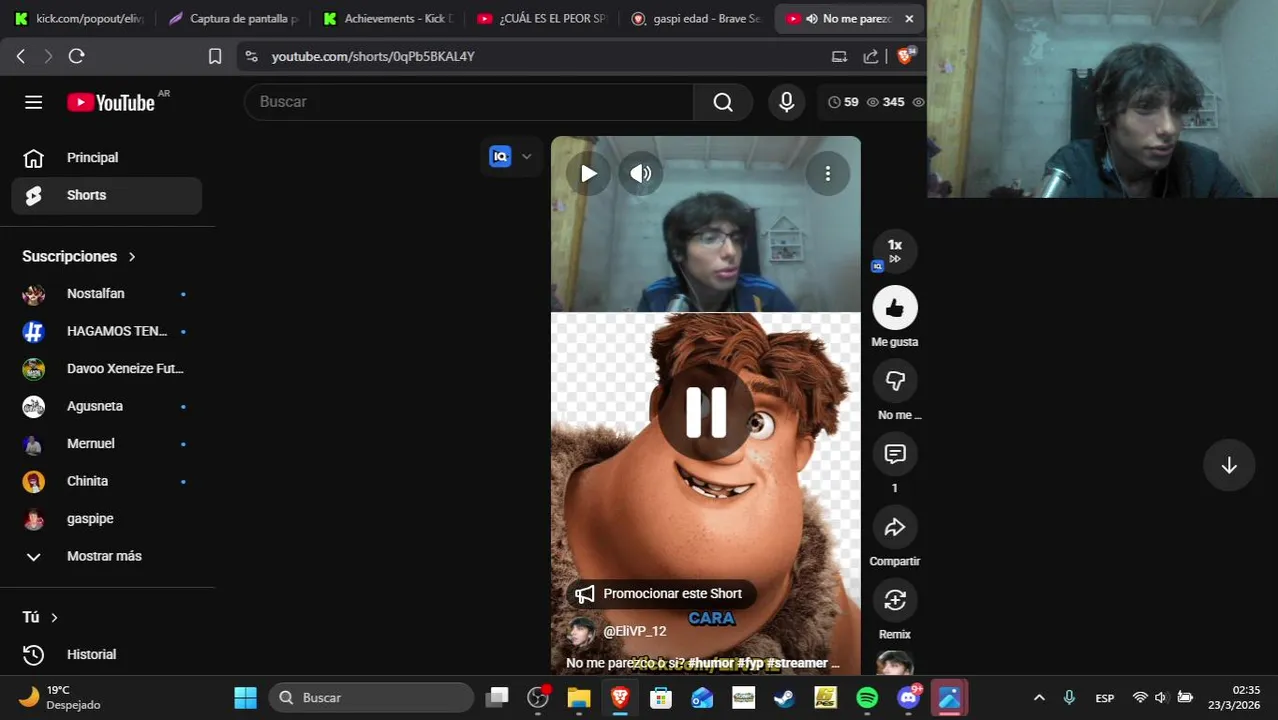Open Discord from the taskbar
Viewport: 1278px width, 720px height.
(x=909, y=697)
